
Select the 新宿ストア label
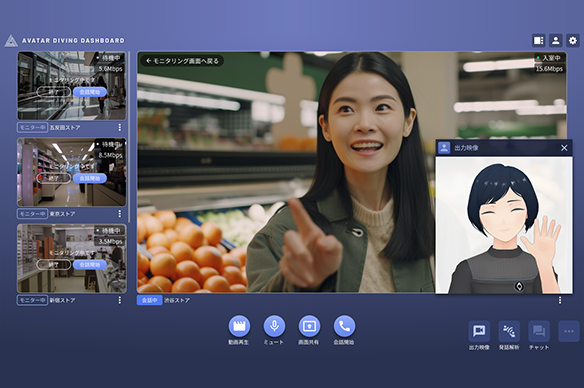(x=62, y=300)
